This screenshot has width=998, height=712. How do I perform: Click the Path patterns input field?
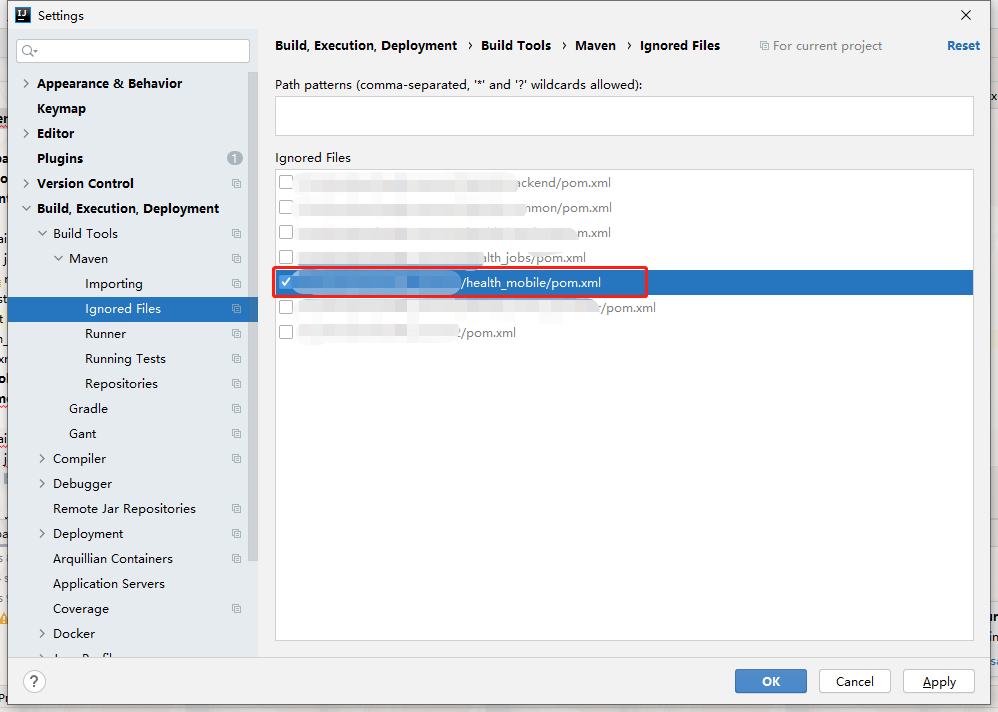pos(624,116)
